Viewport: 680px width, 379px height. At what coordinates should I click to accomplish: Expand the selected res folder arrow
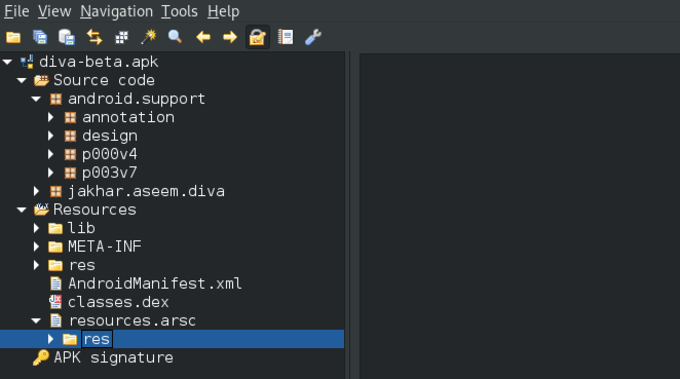[x=51, y=339]
